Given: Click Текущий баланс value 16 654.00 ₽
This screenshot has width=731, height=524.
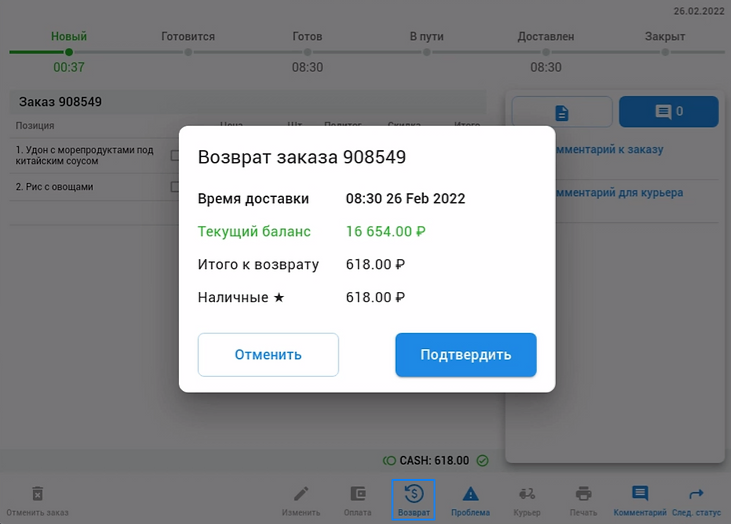Looking at the screenshot, I should 386,231.
